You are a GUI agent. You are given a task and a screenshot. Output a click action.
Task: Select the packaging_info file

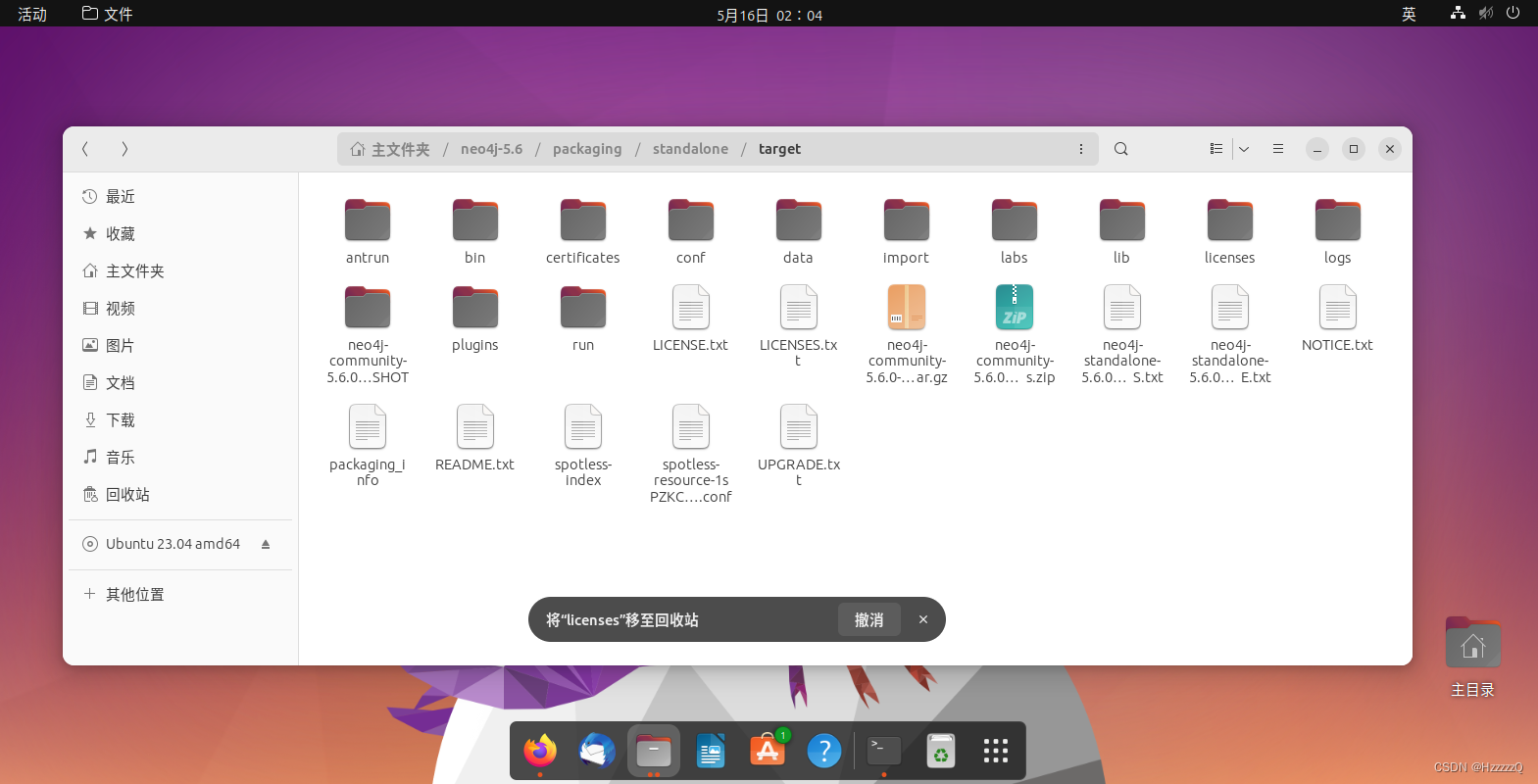[368, 446]
